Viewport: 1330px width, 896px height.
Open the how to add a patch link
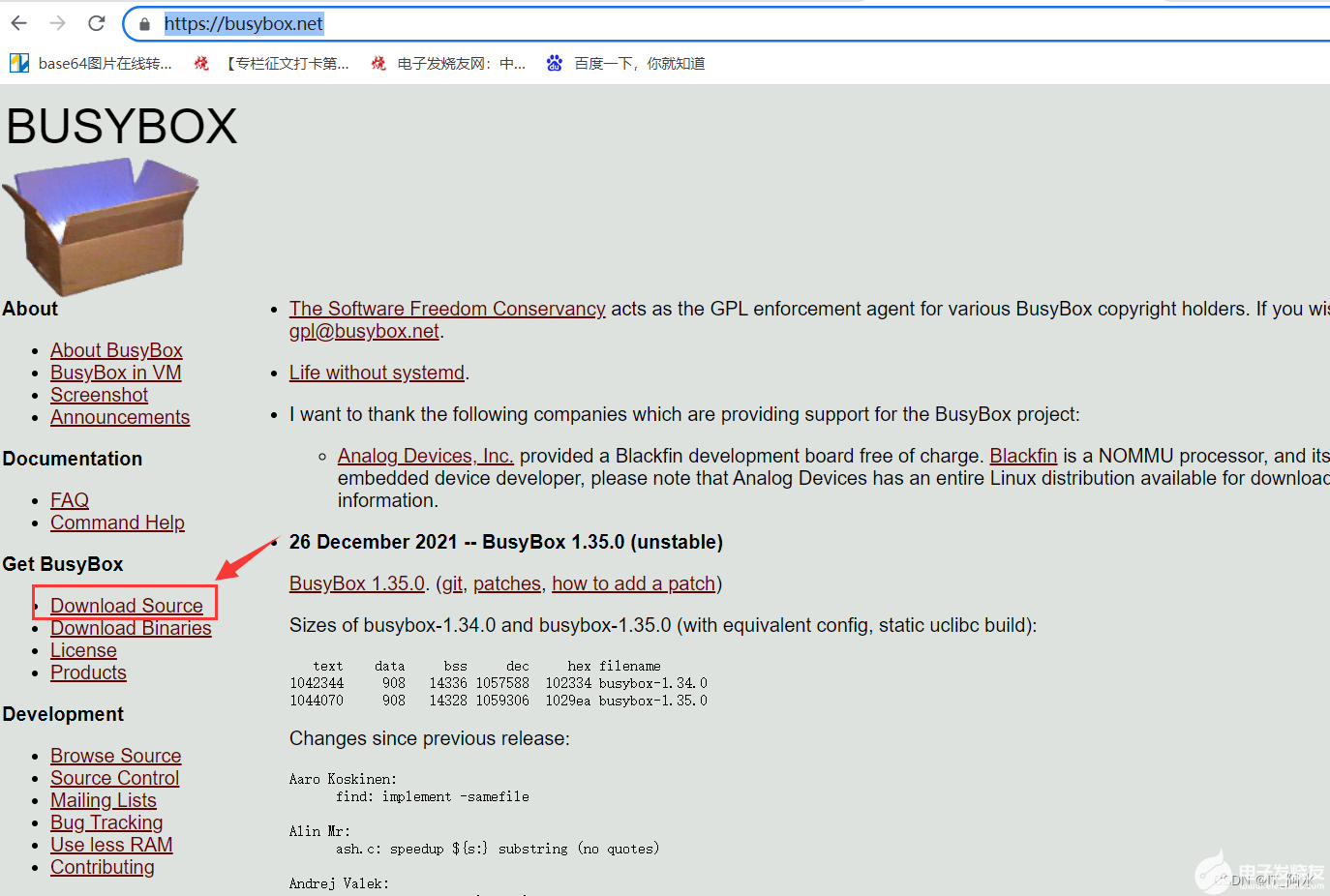click(634, 583)
